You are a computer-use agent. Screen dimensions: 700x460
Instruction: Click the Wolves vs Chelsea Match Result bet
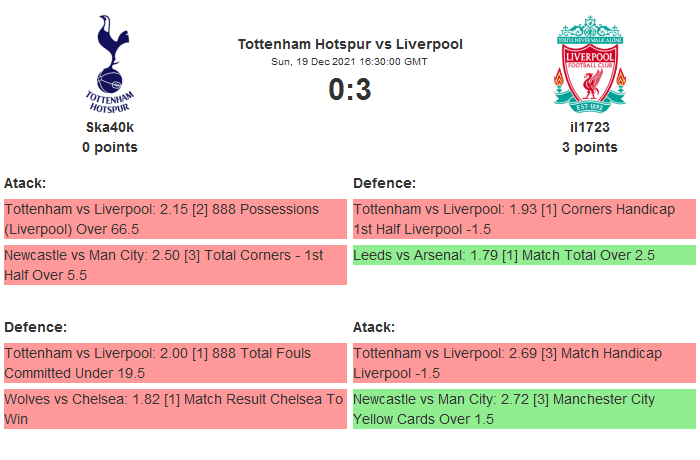pos(174,409)
